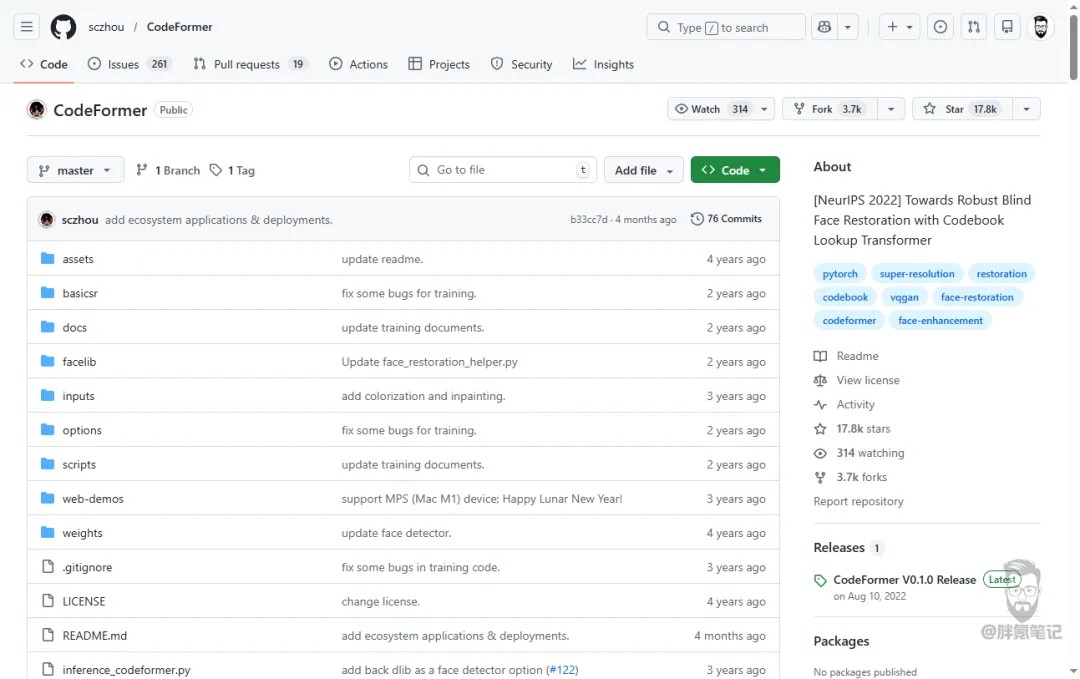This screenshot has width=1080, height=679.
Task: Click the GitHub logo icon
Action: point(63,27)
